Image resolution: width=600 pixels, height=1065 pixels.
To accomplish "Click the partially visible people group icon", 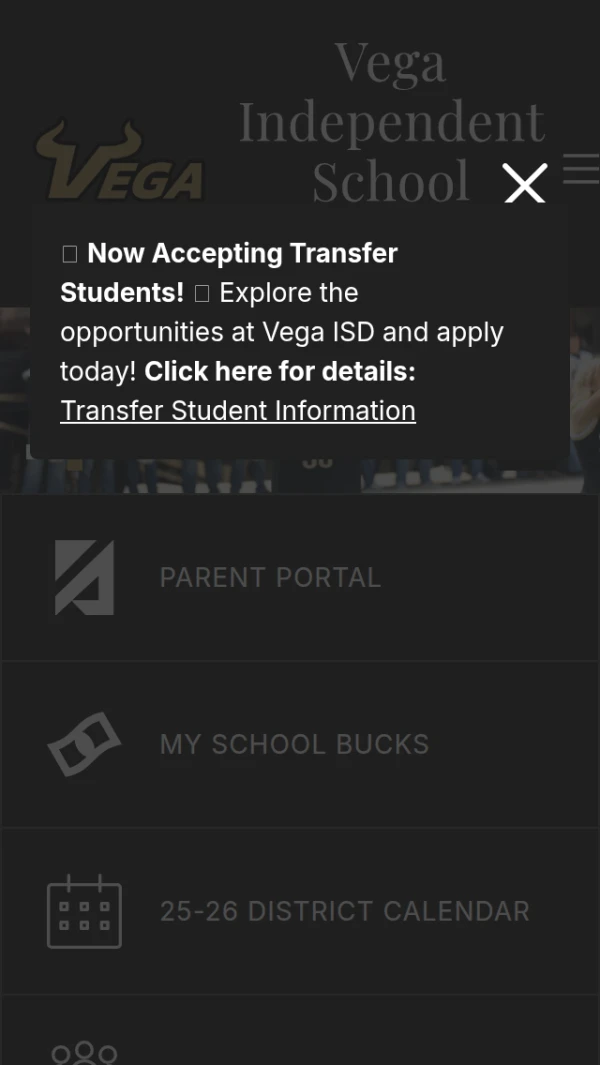I will tap(84, 1053).
